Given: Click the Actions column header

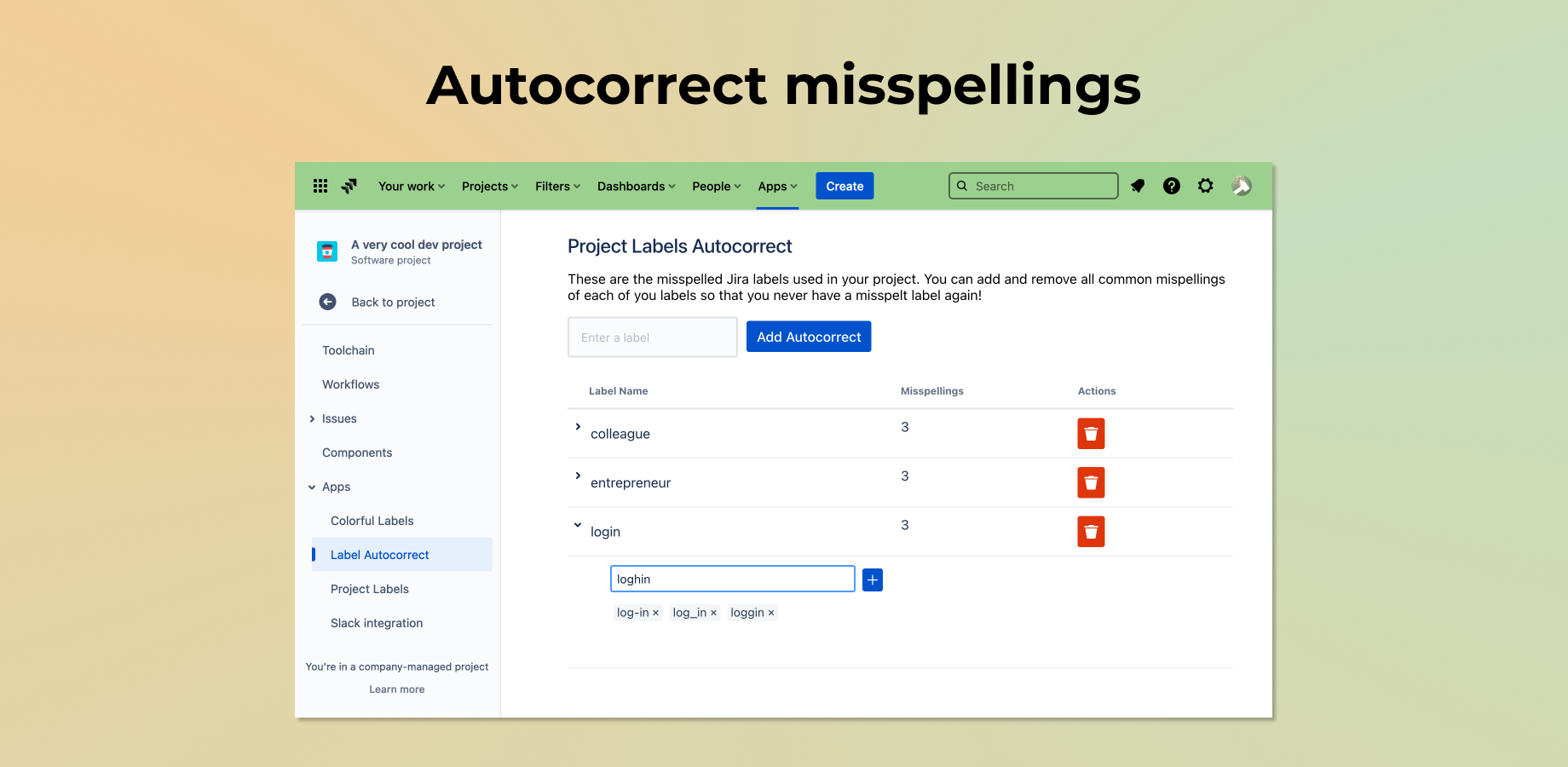Looking at the screenshot, I should 1097,391.
